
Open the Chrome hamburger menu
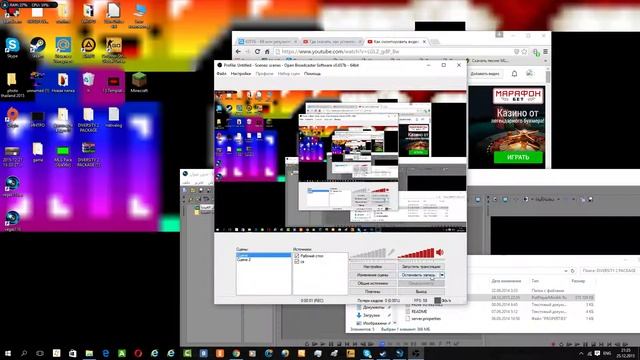(545, 52)
